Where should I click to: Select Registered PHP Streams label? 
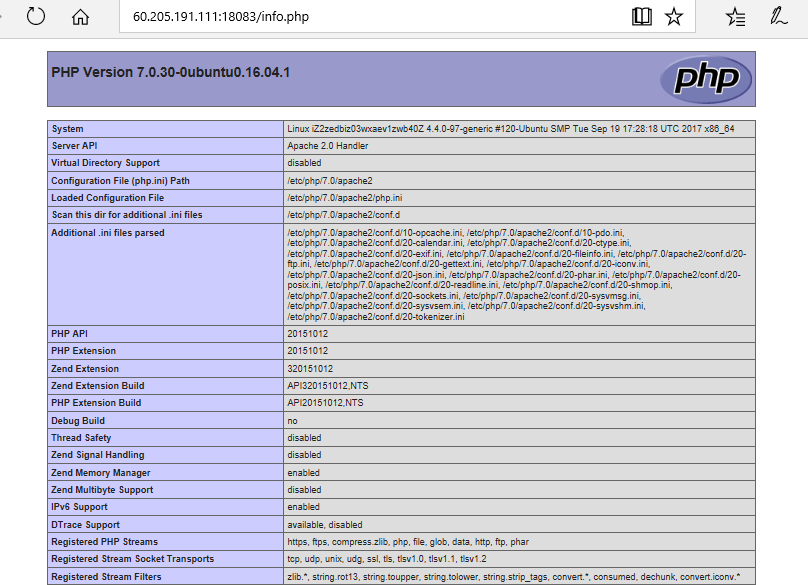point(104,542)
